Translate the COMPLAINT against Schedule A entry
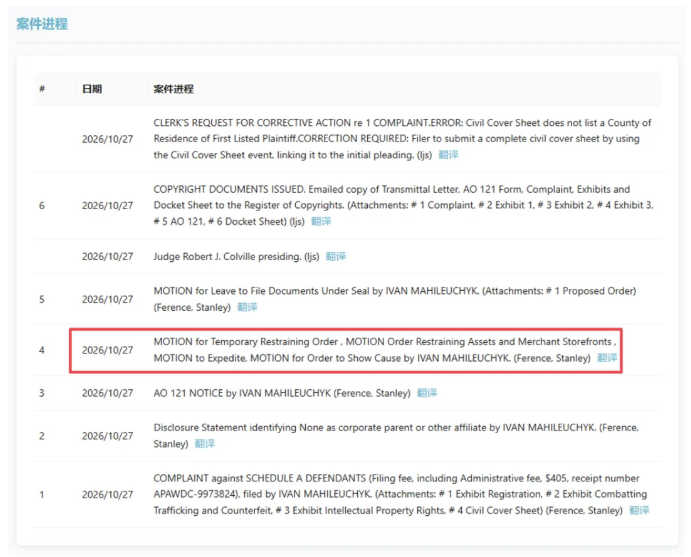 639,510
